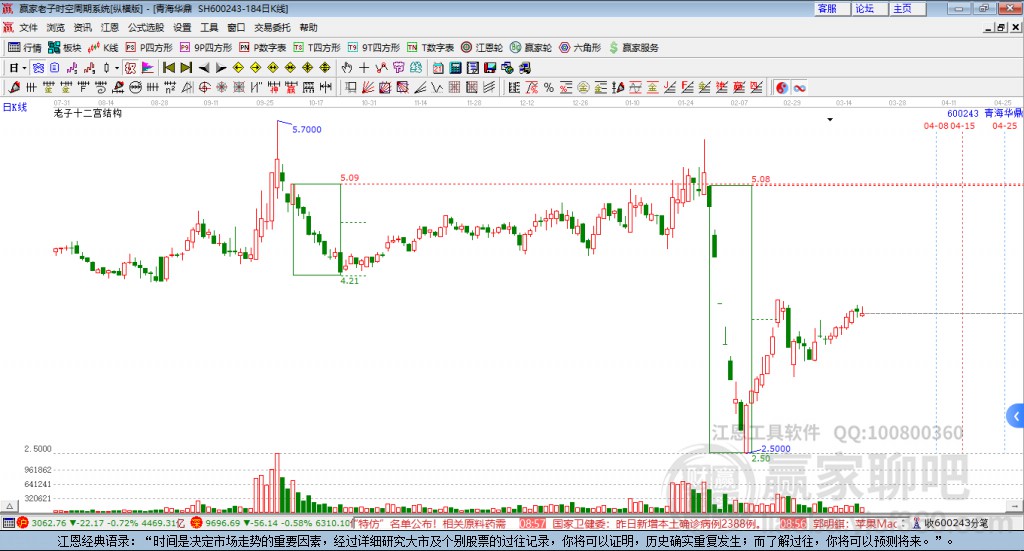Click the colorful flag icon

148,68
